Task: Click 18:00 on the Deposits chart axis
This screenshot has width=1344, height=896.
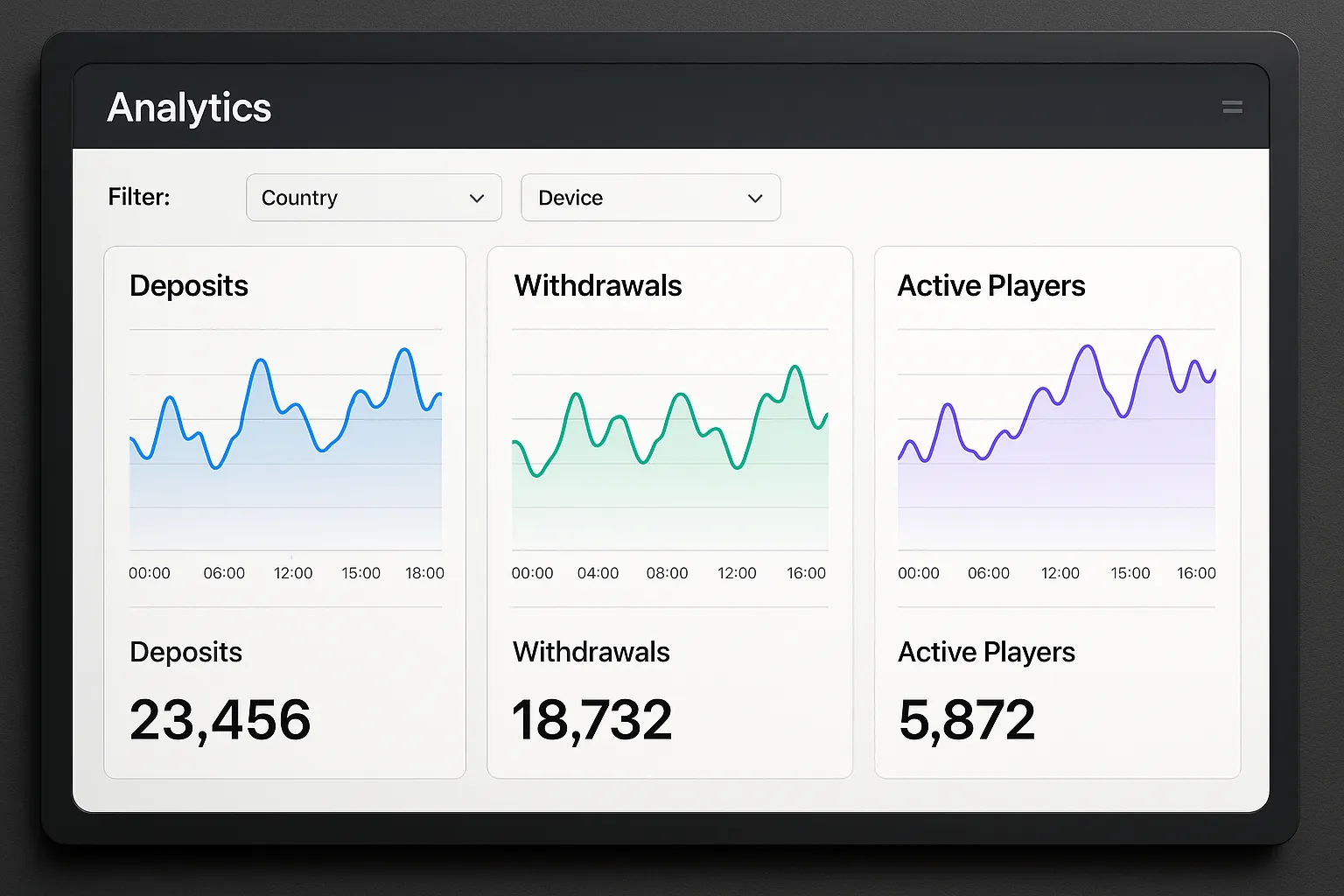Action: [424, 573]
